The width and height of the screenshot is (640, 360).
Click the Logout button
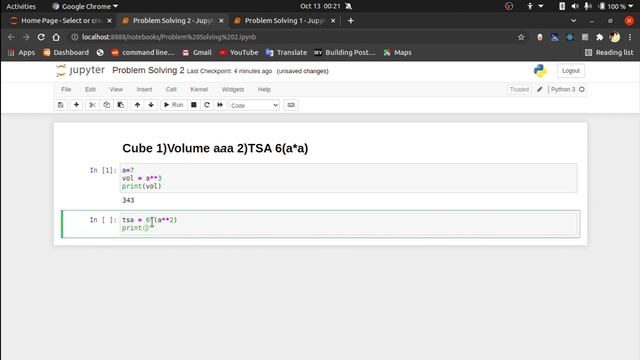coord(571,71)
